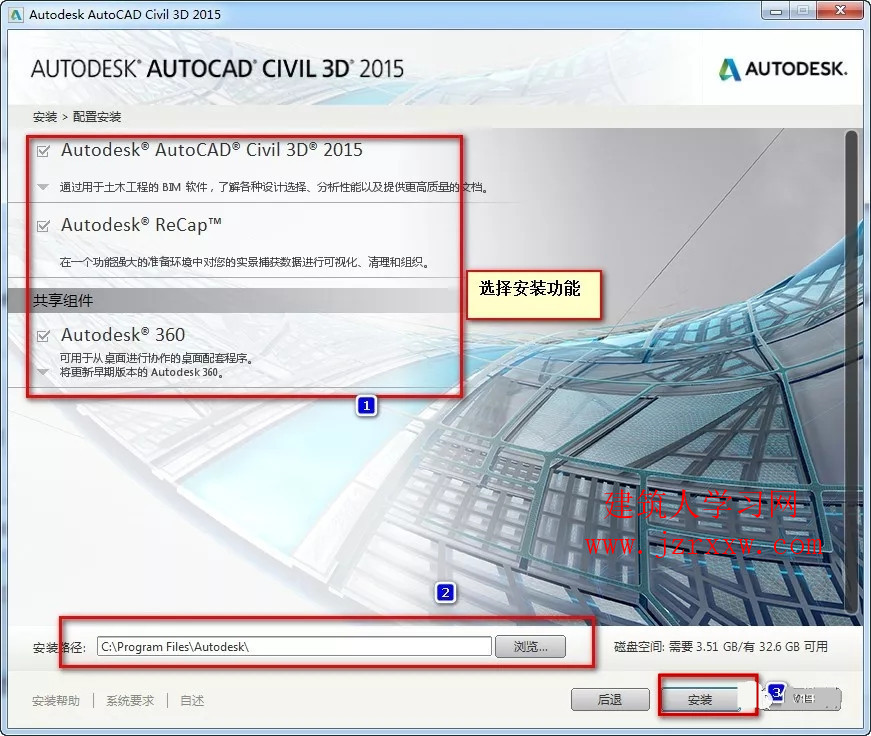Viewport: 871px width, 736px height.
Task: Click the Autodesk® AutoCAD® Civil 3D® 2015 title
Action: coord(212,150)
